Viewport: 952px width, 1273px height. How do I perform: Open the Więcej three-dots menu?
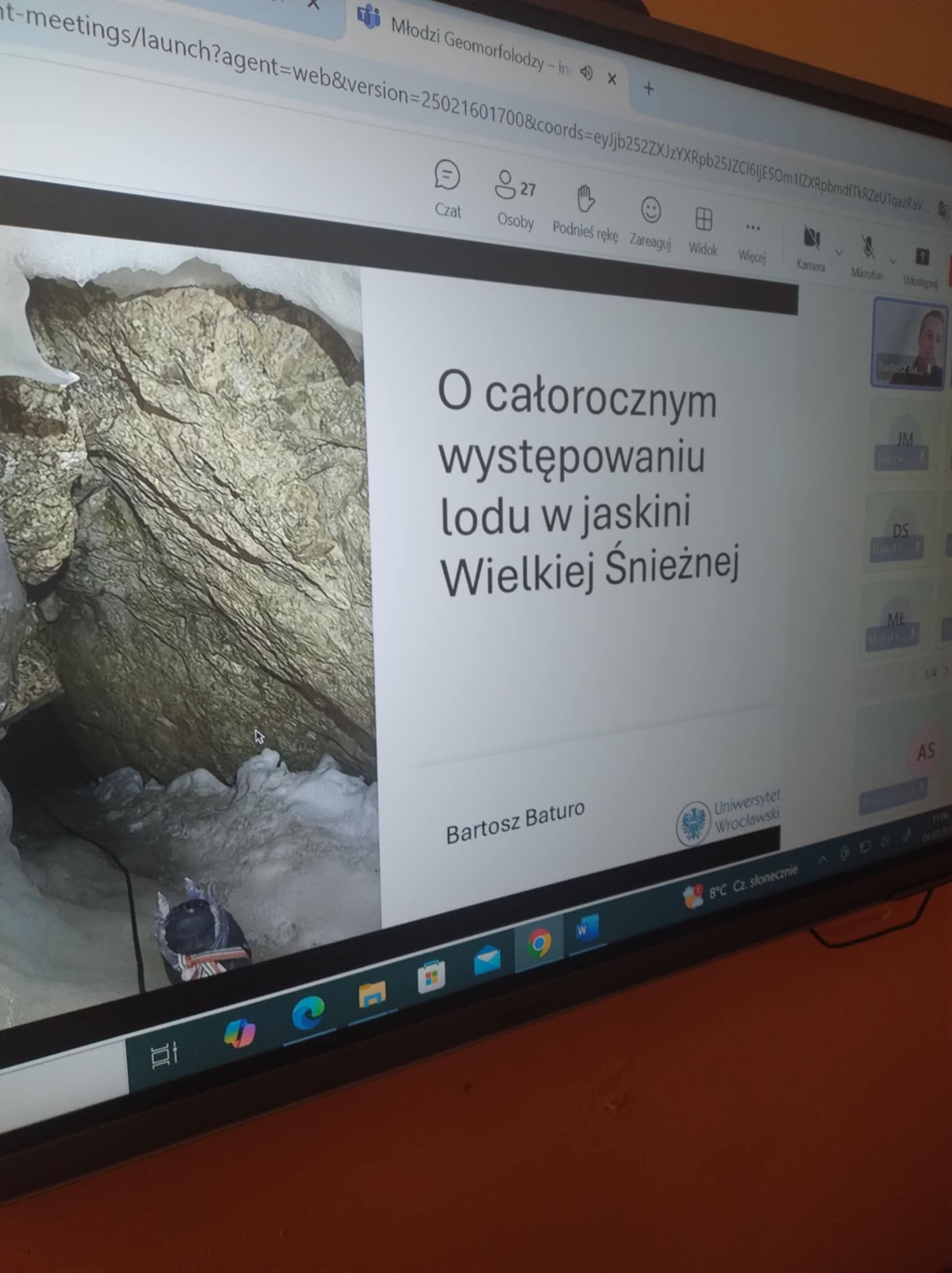coord(753,228)
